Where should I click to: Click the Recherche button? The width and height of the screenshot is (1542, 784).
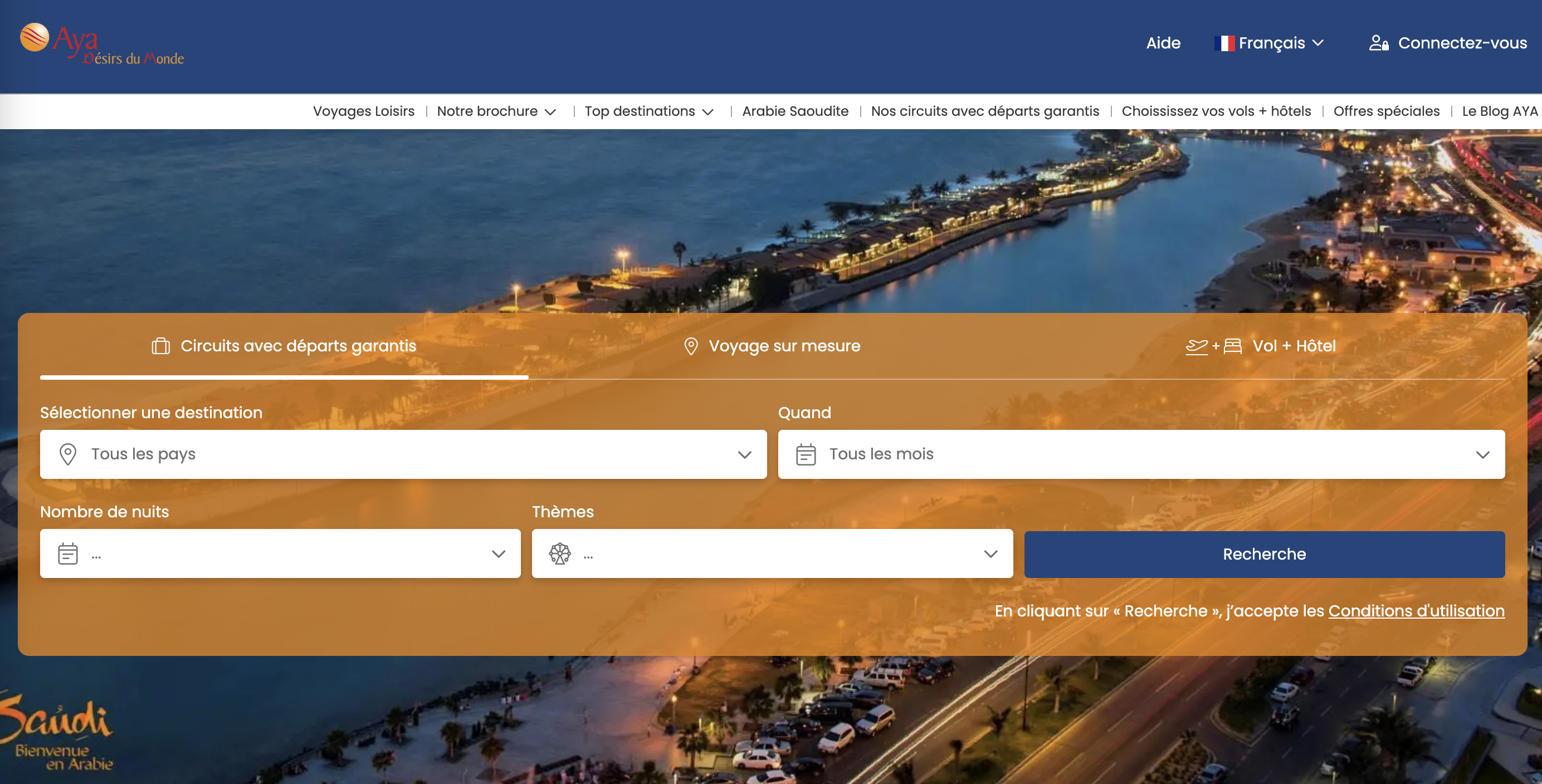[x=1264, y=554]
